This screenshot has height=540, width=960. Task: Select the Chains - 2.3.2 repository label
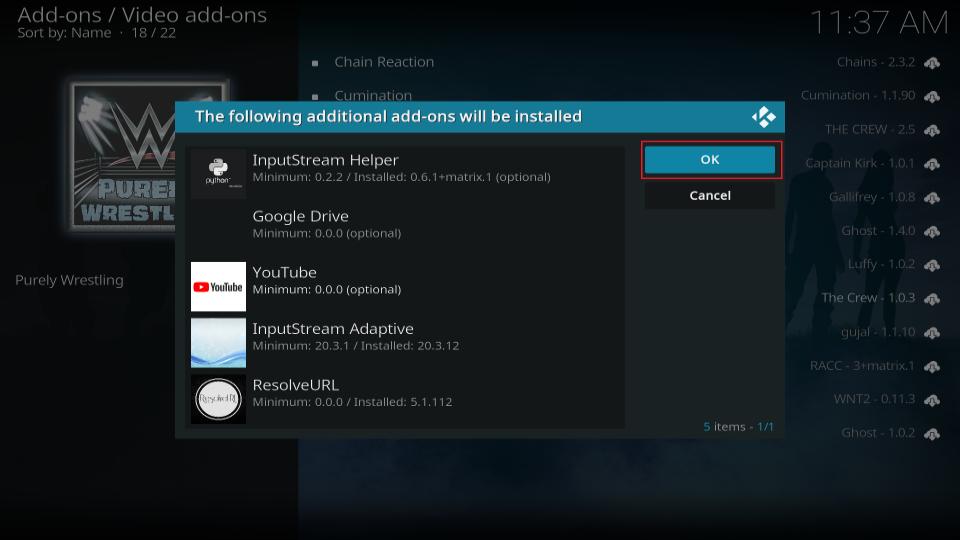pos(876,62)
